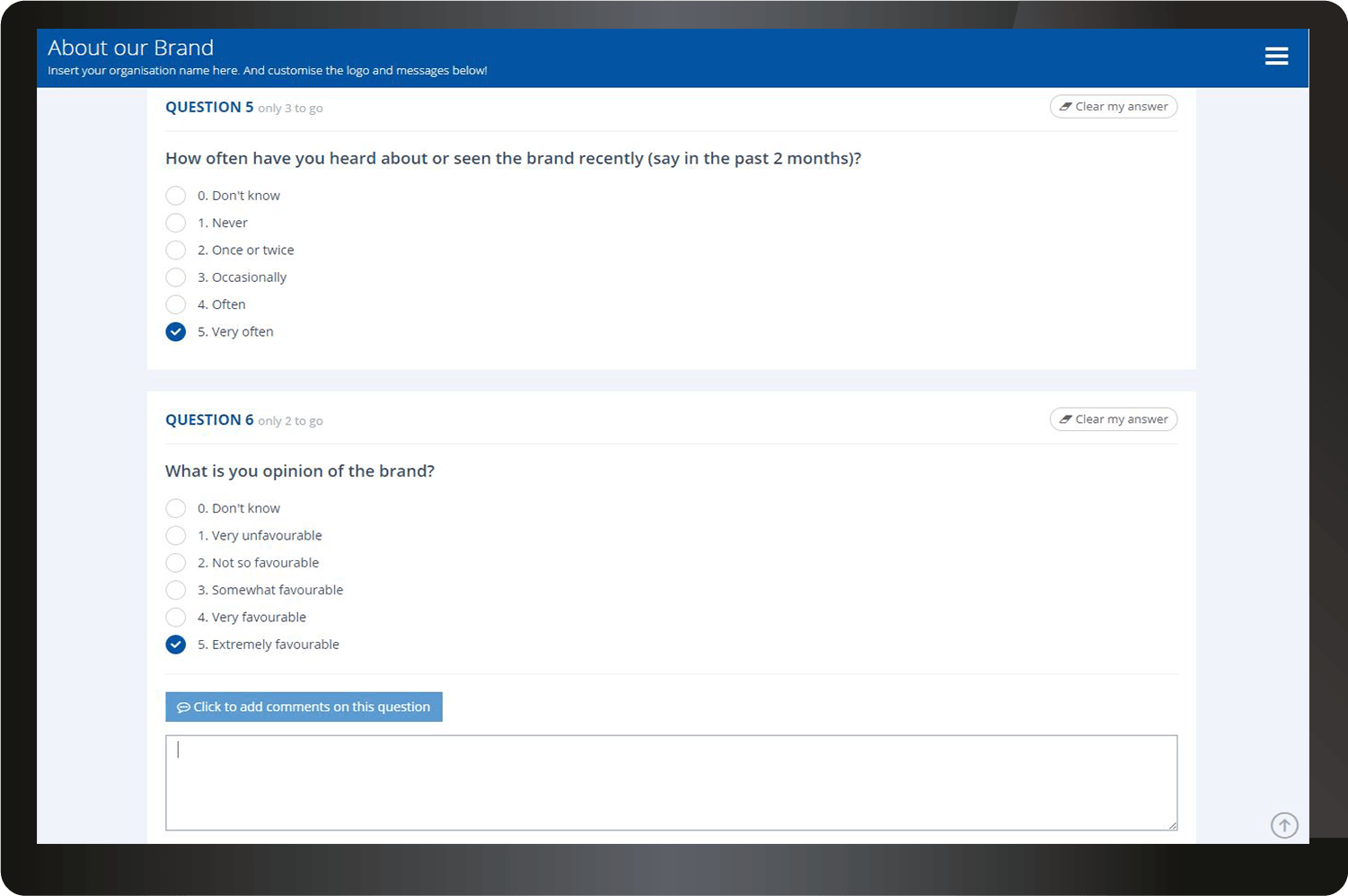Clear my answer for Question 6
The image size is (1348, 896).
click(1113, 419)
